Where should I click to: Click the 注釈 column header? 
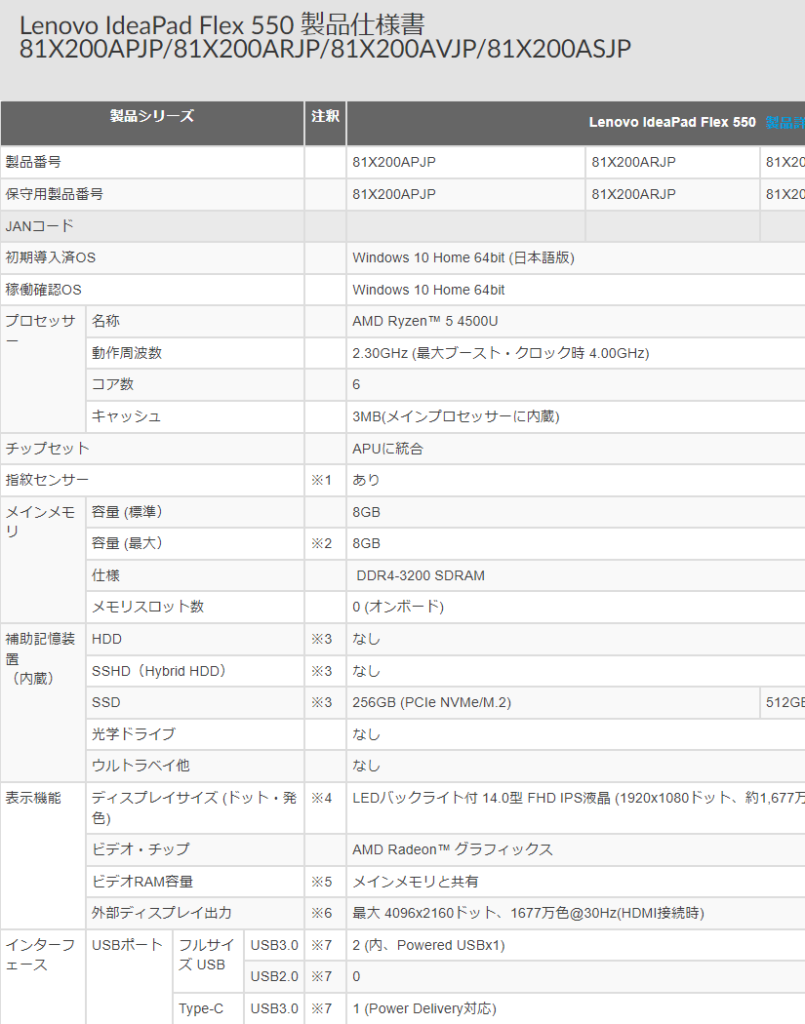point(325,116)
